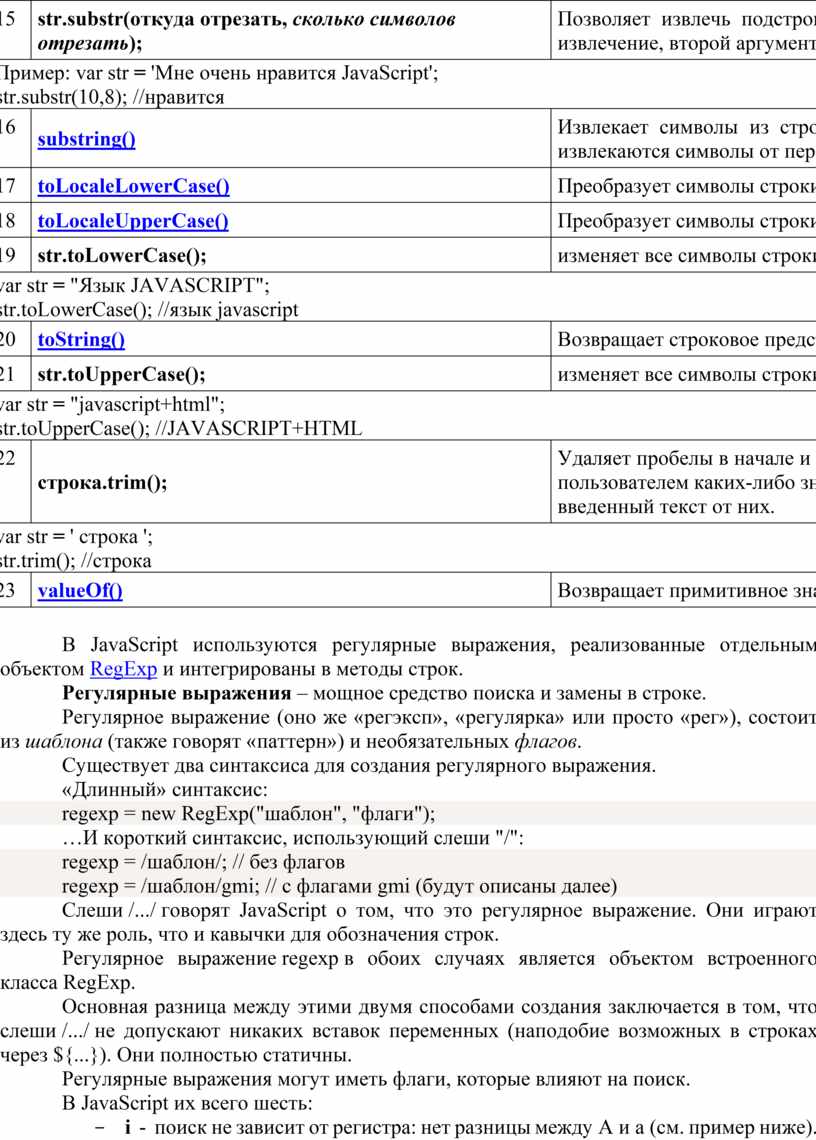
Task: Click the code line "regexp = /шаблон/; // без флагов"
Action: tap(204, 862)
